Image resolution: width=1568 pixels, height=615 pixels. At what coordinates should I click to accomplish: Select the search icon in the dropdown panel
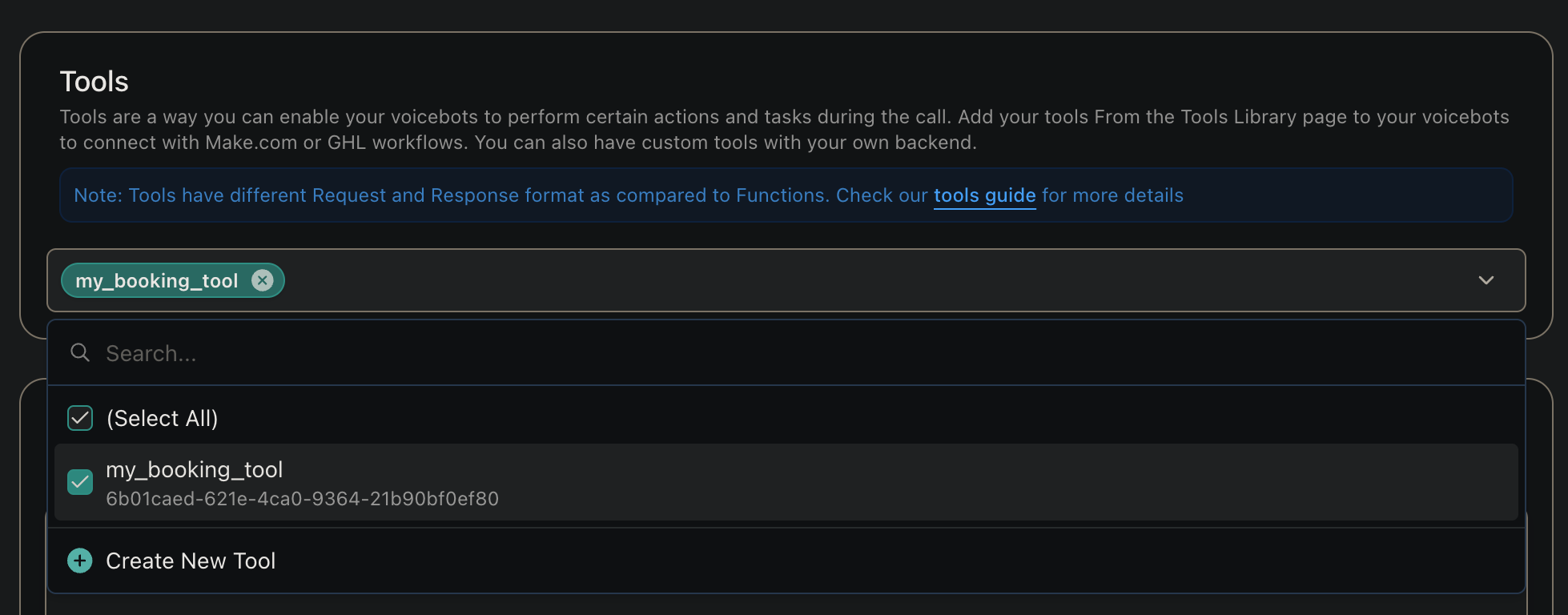coord(79,352)
